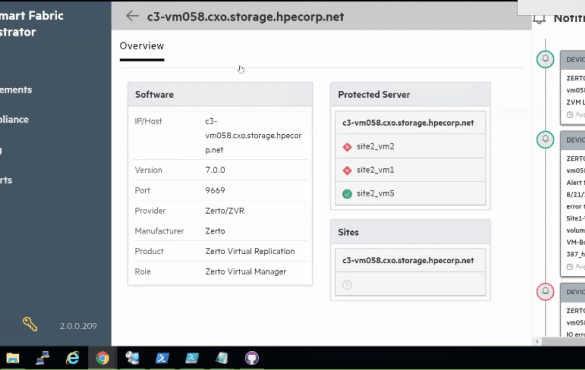Screen dimensions: 585x370
Task: Open site2_vm5 protected server entry
Action: 410,194
